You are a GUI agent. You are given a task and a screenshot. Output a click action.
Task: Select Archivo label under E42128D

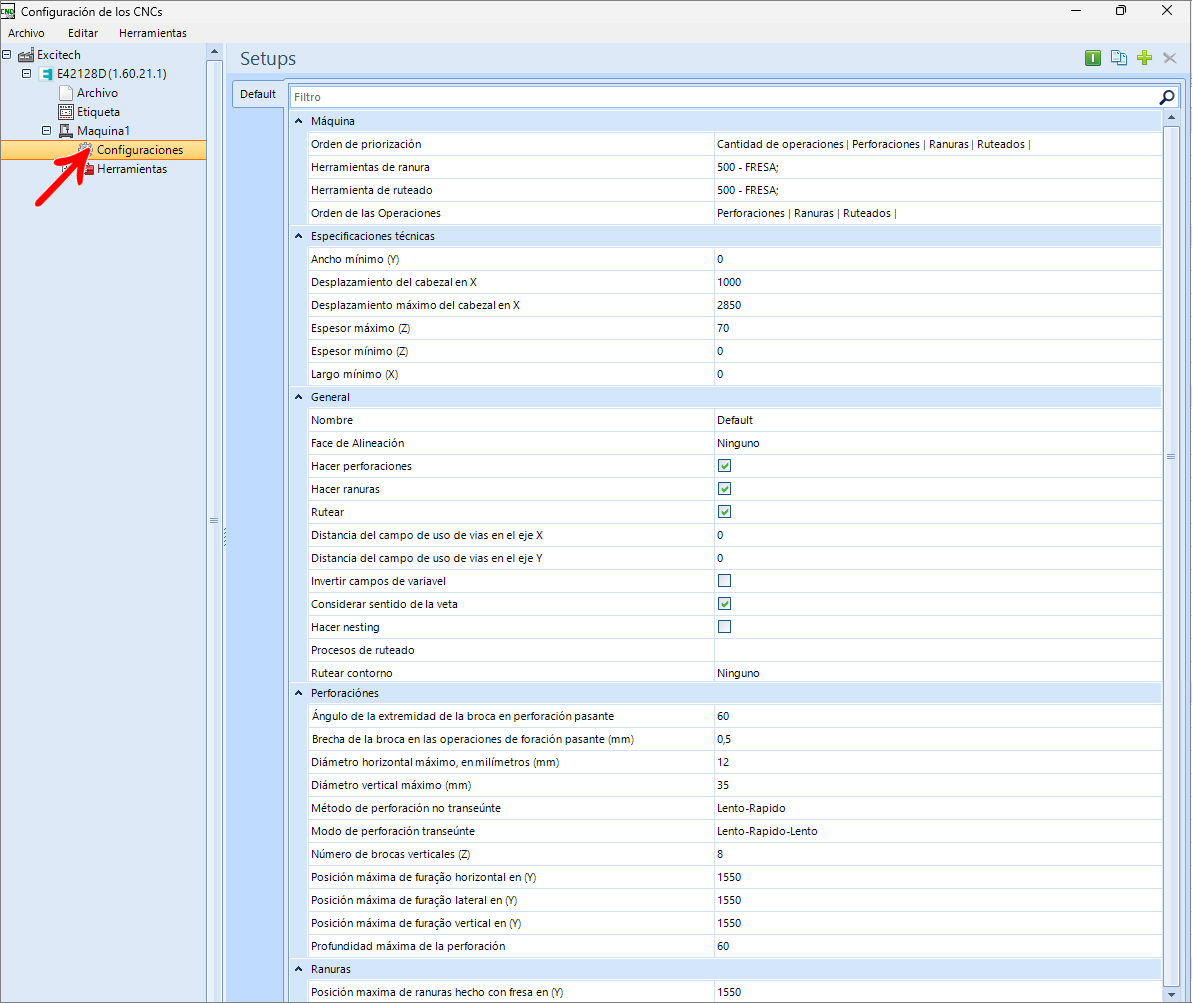[97, 93]
